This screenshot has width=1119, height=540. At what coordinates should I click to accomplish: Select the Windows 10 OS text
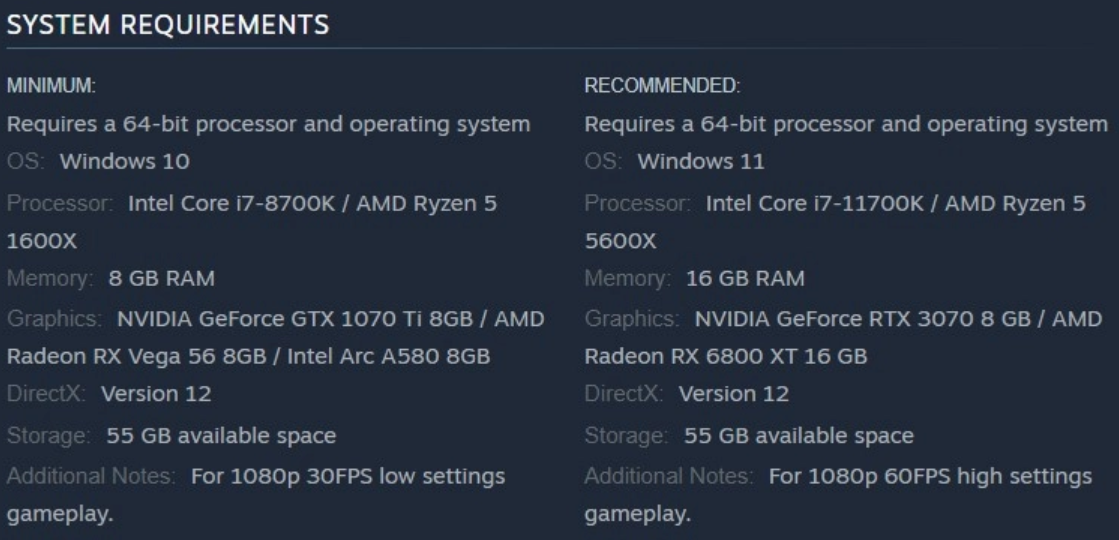click(x=125, y=161)
